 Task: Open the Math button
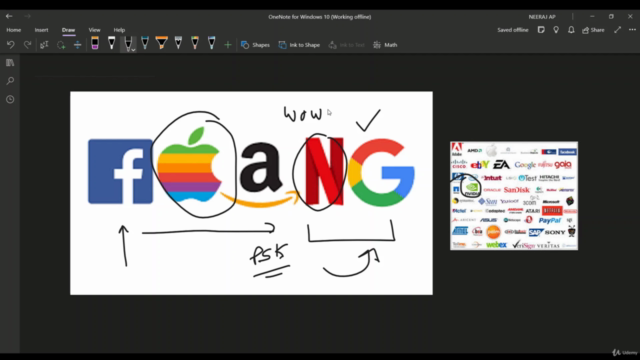[385, 45]
